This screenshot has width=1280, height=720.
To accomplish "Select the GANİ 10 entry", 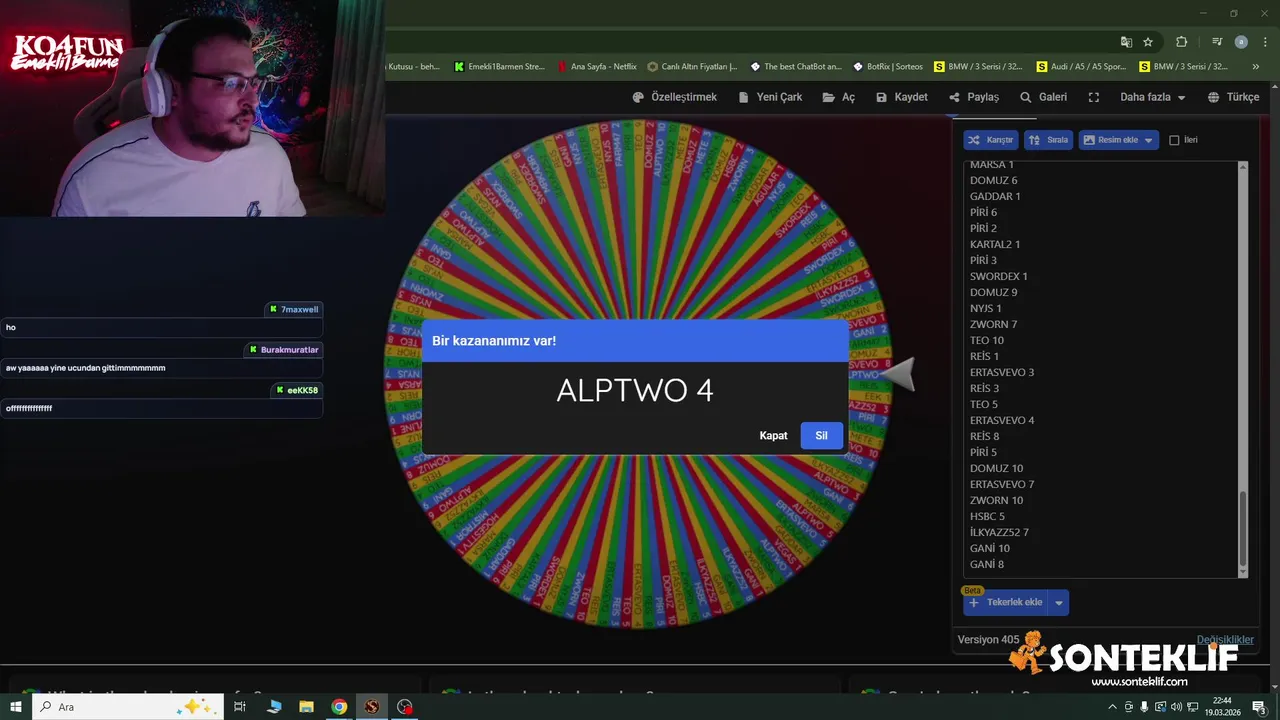I will (990, 548).
